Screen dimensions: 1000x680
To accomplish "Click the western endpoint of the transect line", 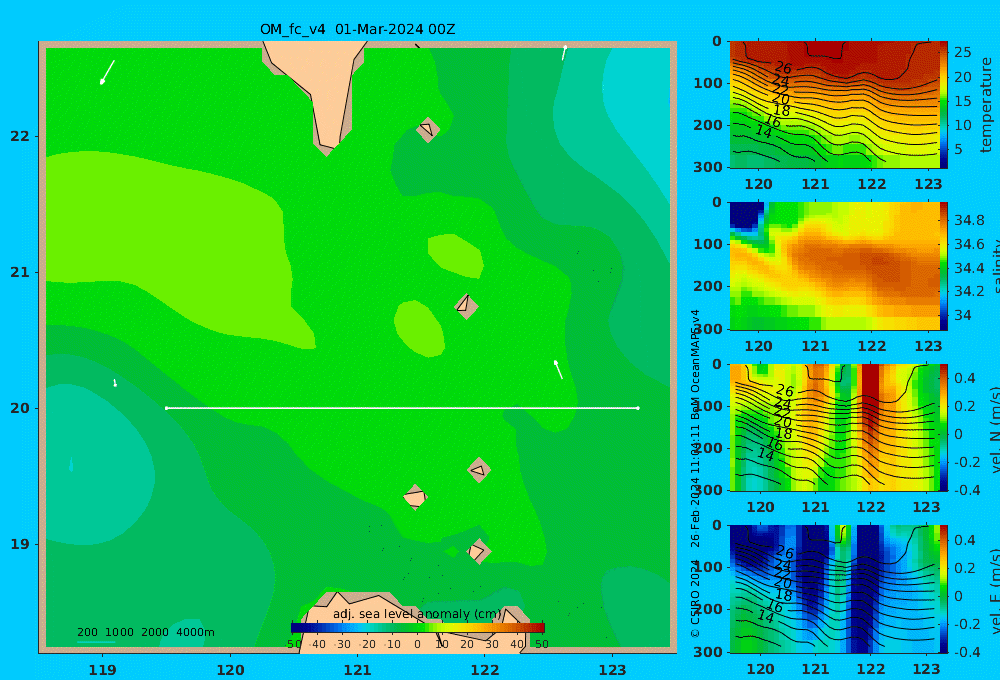I will click(166, 408).
